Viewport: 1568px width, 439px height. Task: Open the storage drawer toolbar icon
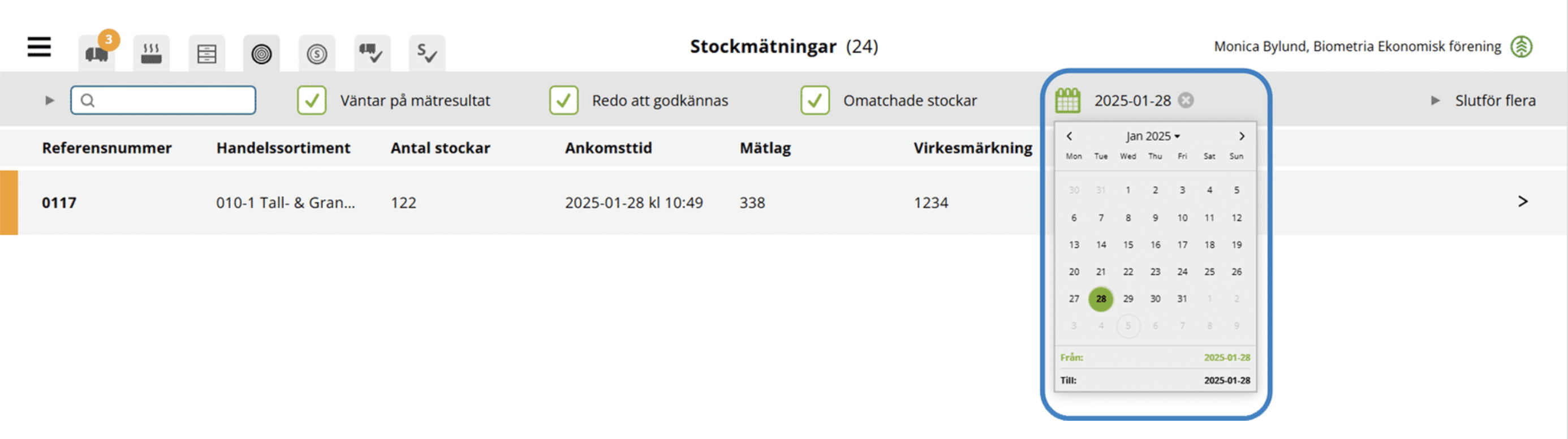pos(207,53)
